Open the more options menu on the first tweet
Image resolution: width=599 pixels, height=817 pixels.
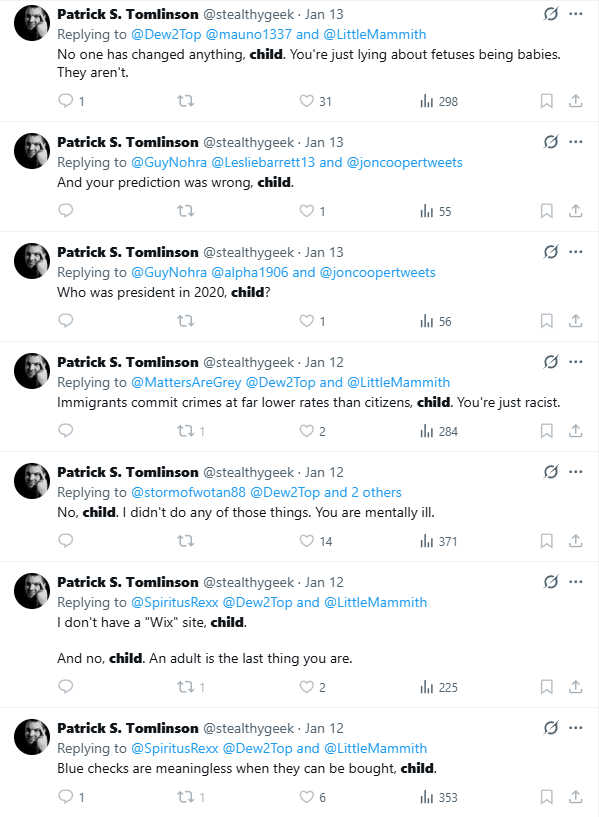[x=576, y=14]
